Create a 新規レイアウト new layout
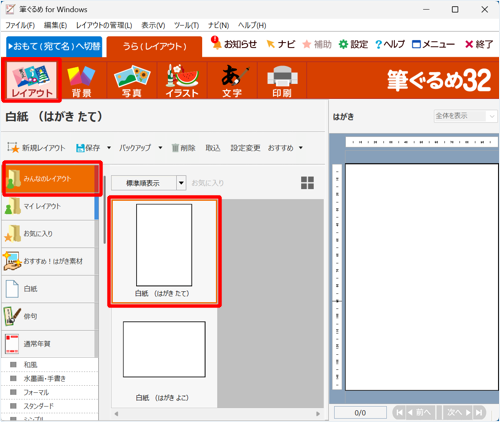 coord(37,148)
